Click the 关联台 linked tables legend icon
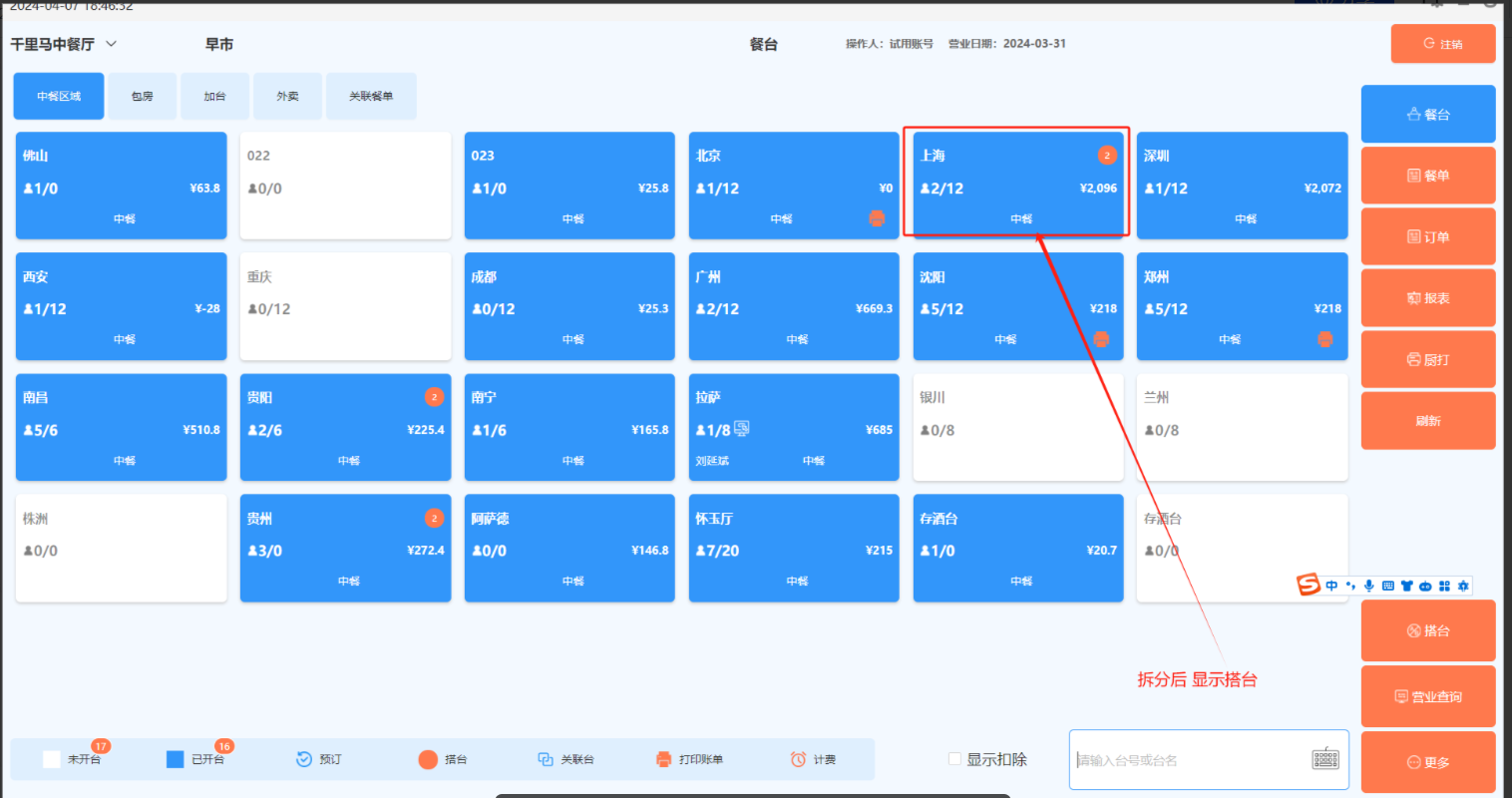Screen dimensions: 1512x798 [546, 759]
